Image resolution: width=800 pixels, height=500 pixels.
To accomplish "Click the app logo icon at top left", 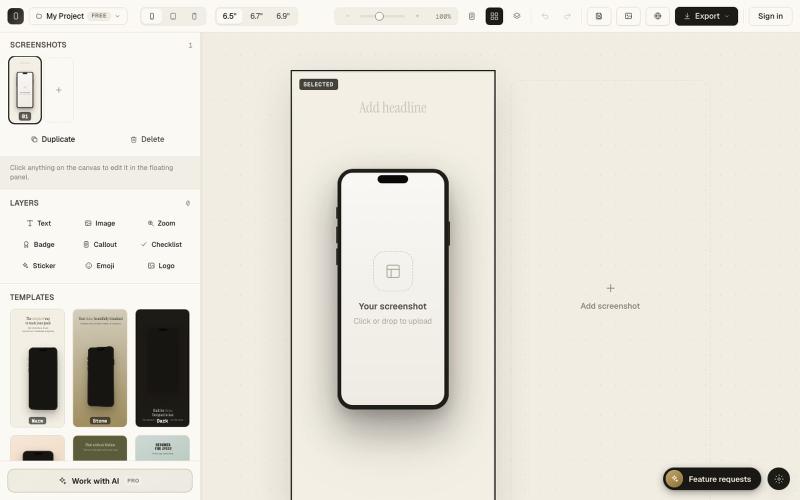I will [x=15, y=16].
